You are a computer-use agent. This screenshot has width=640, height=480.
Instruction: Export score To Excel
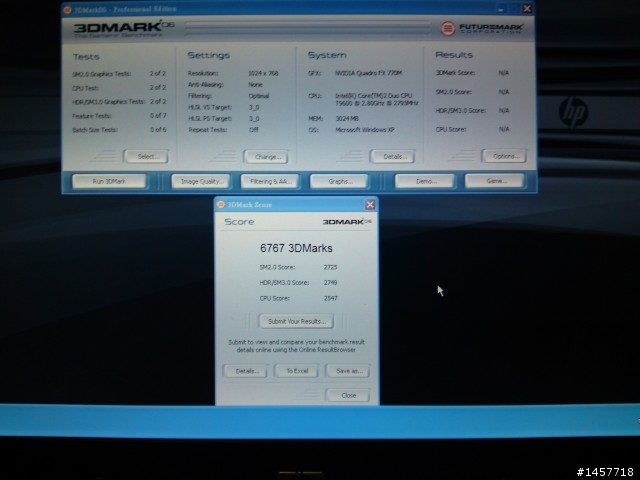pos(297,371)
